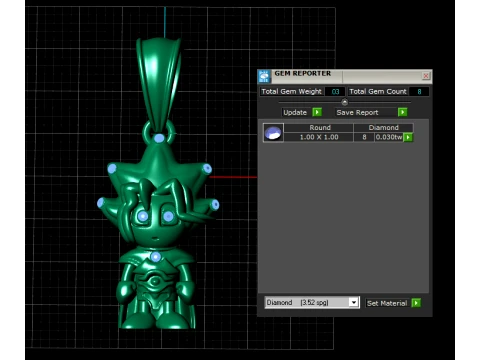Click the "0.030tw" weight cell
The height and width of the screenshot is (360, 480).
coord(389,137)
